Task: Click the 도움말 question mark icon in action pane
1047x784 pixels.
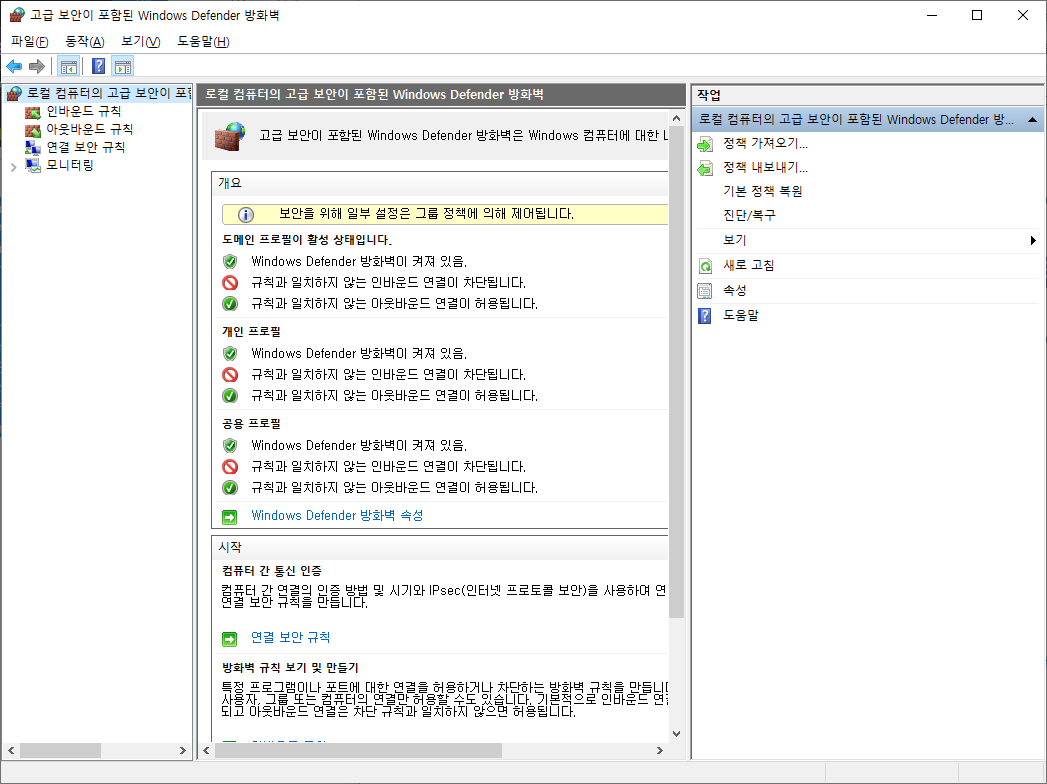Action: tap(705, 316)
